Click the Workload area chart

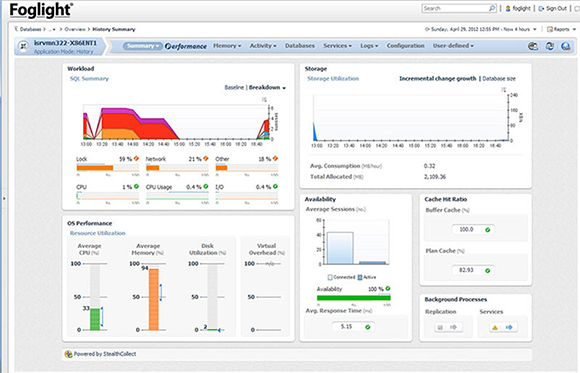tap(177, 123)
